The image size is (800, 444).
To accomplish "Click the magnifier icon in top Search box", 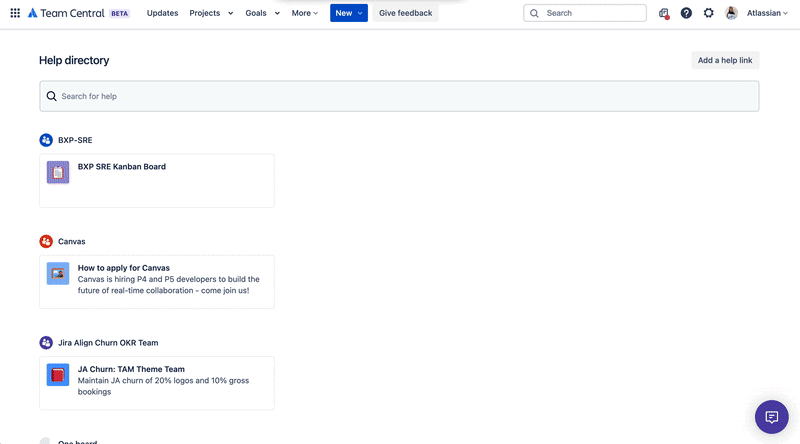I will click(534, 13).
